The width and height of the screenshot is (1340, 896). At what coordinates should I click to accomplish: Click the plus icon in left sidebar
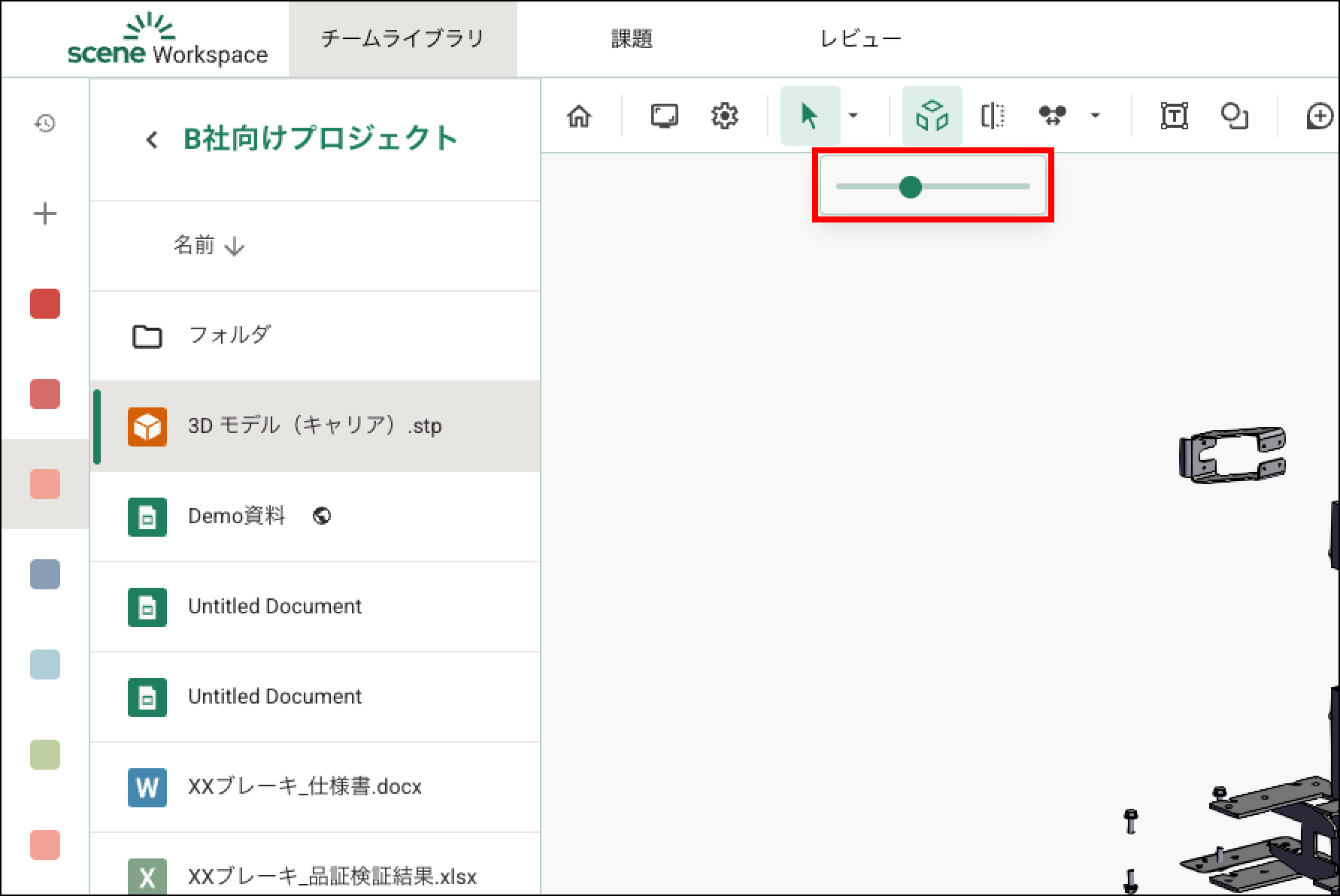(x=45, y=214)
